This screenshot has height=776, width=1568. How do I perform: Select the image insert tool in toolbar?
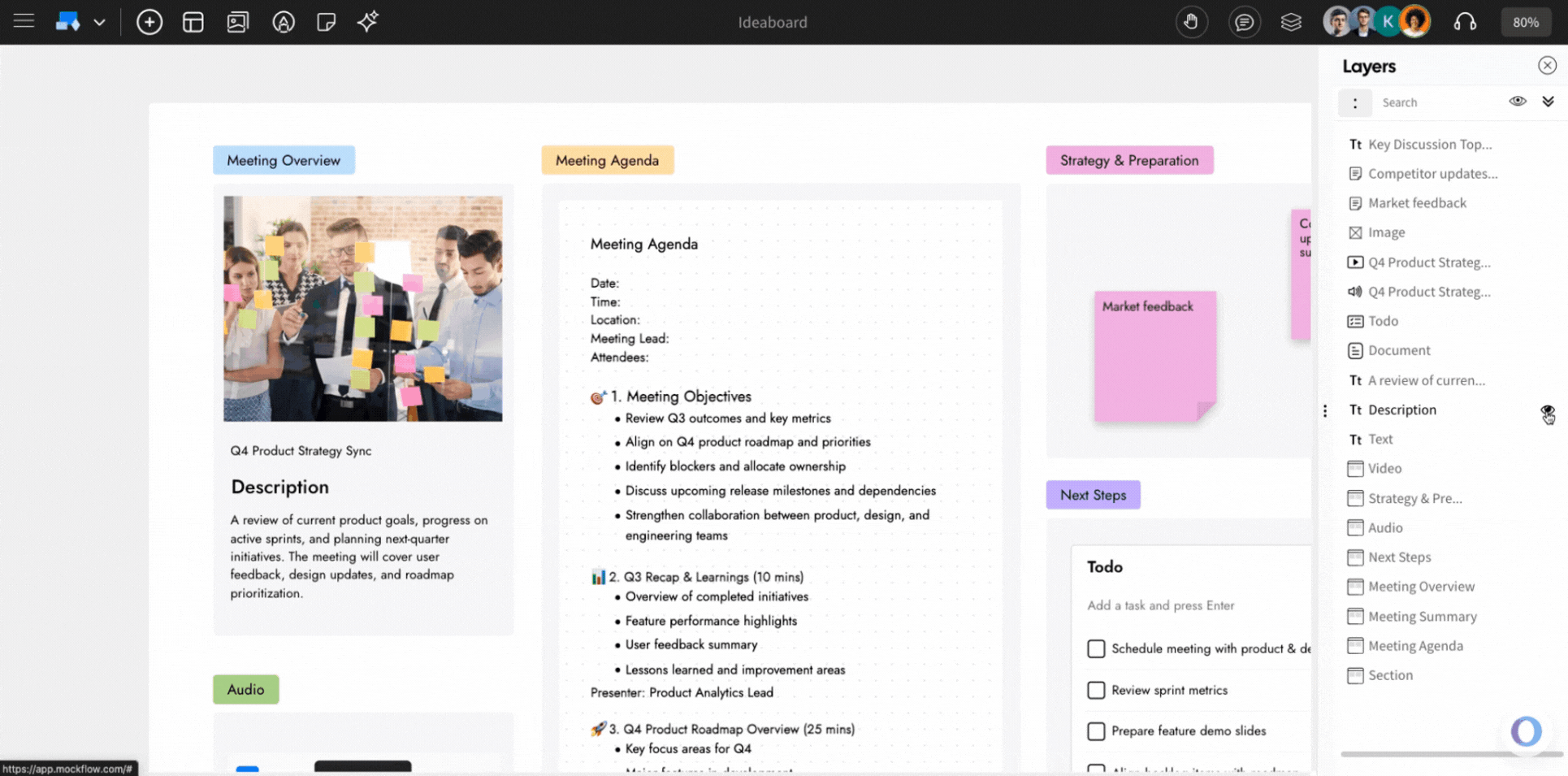[238, 22]
